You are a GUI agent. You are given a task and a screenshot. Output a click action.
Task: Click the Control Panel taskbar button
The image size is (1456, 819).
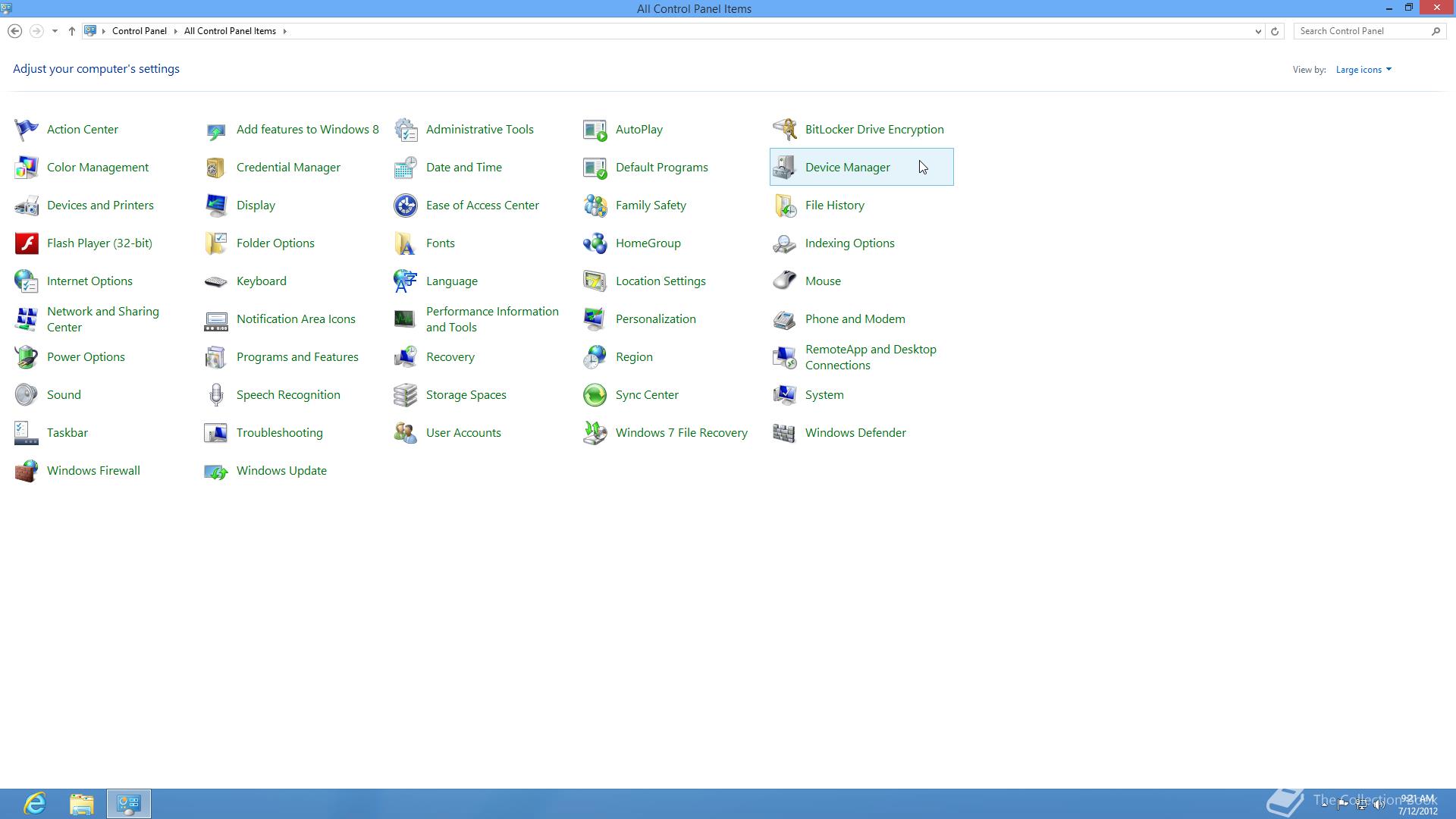(129, 804)
